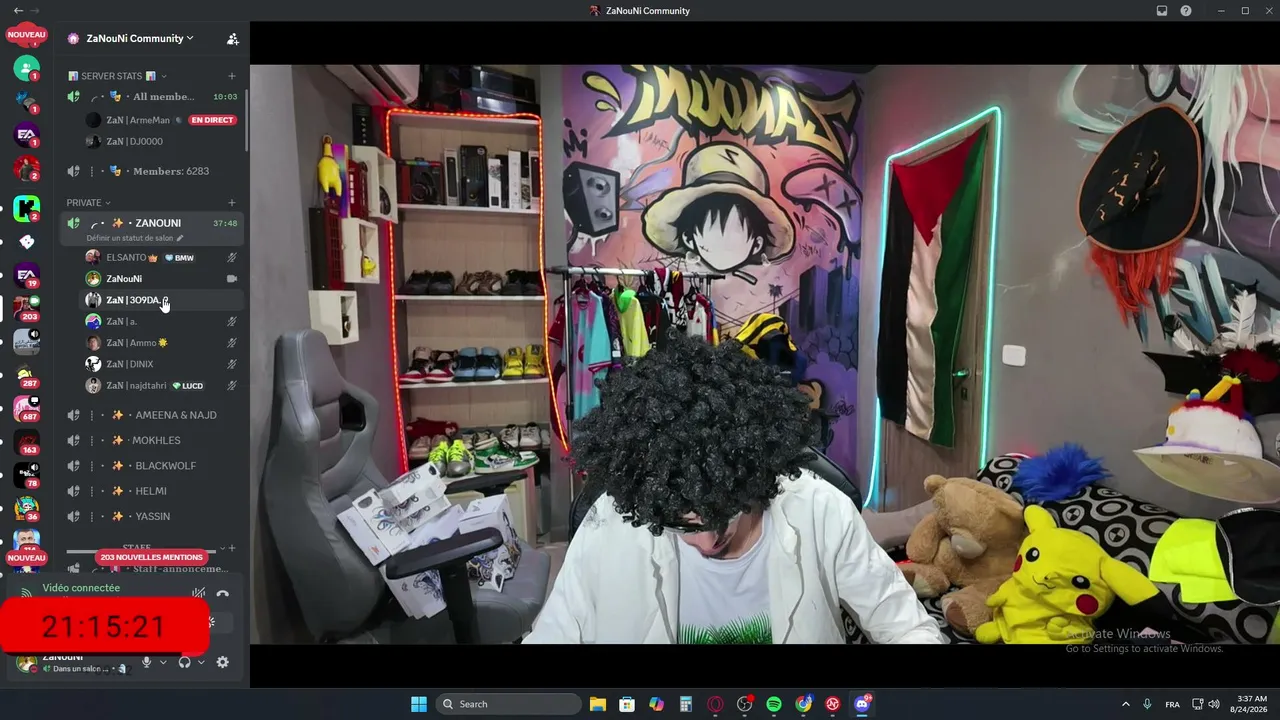Join the YASSIN voice channel

(x=154, y=516)
